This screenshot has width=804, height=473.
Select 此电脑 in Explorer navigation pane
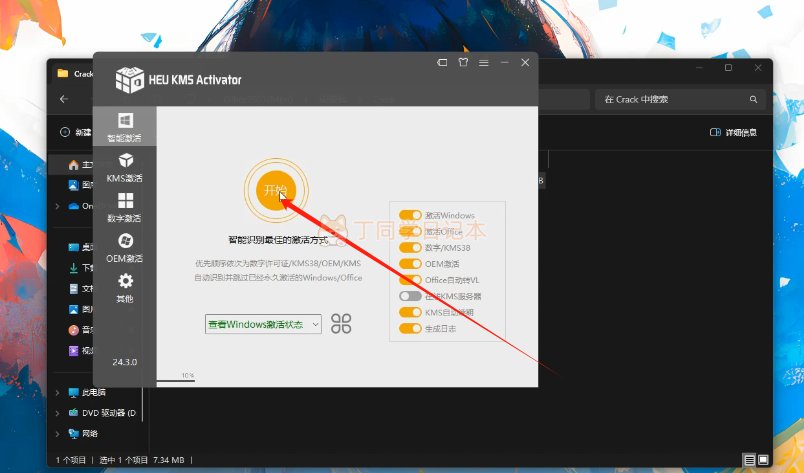click(87, 392)
